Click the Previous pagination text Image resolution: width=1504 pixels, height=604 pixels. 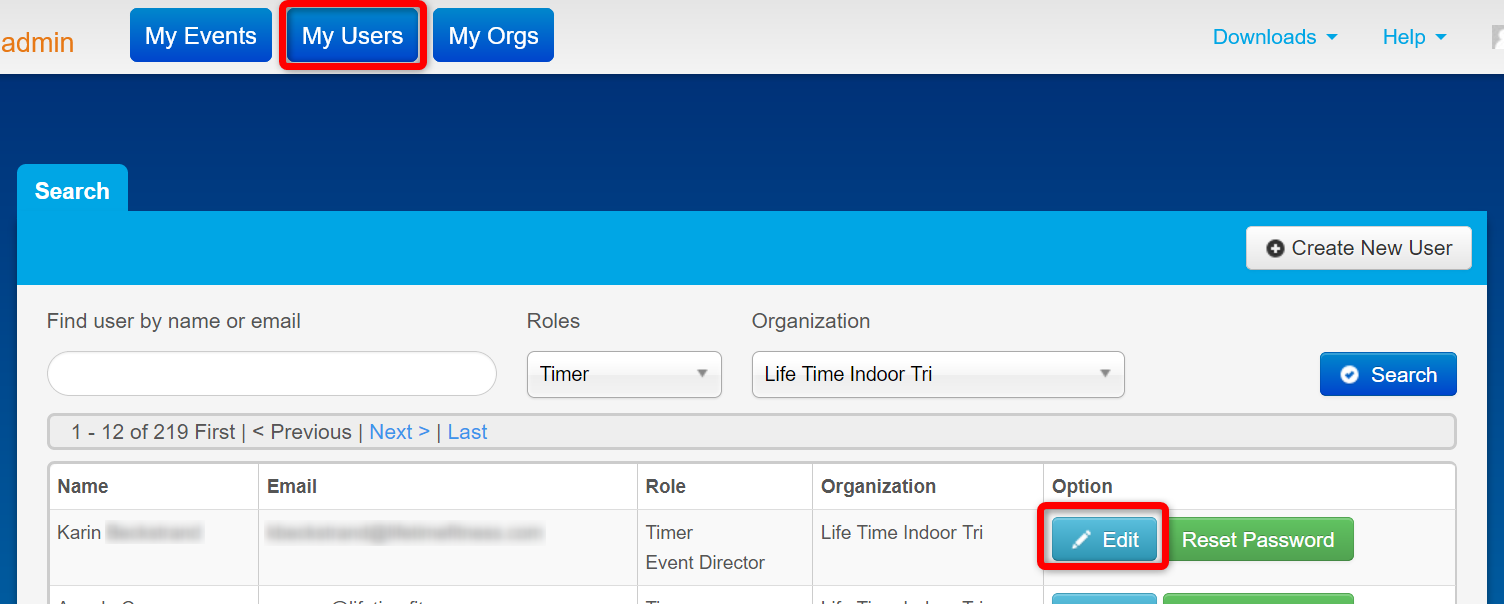point(302,432)
